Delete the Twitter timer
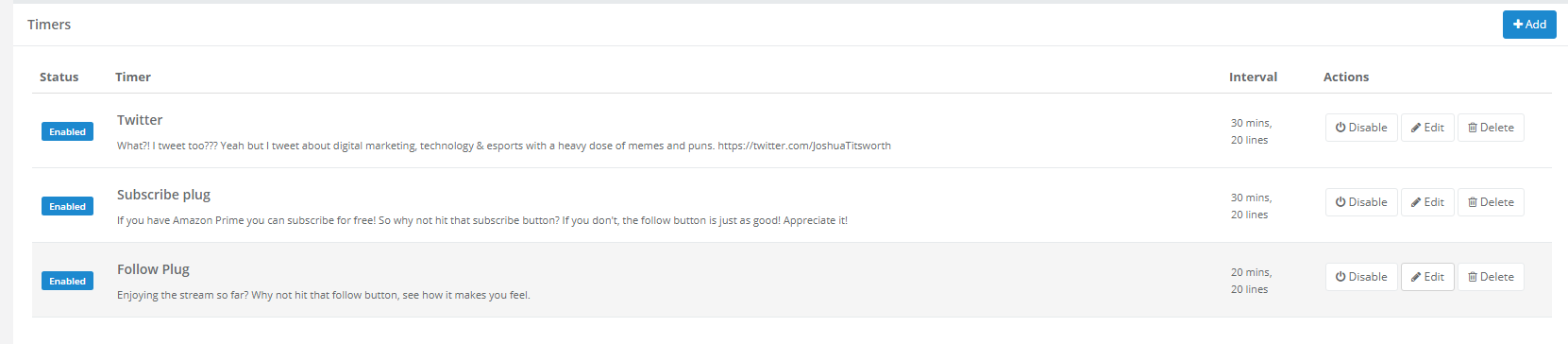Screen dimensions: 1568x344 (x=1491, y=128)
